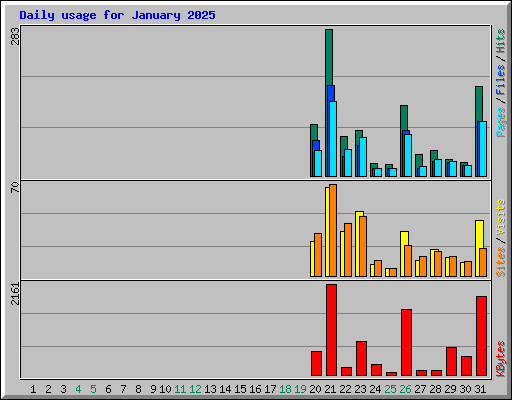The height and width of the screenshot is (400, 512).
Task: Click the cyan Pages bar for day 26
Action: (408, 155)
